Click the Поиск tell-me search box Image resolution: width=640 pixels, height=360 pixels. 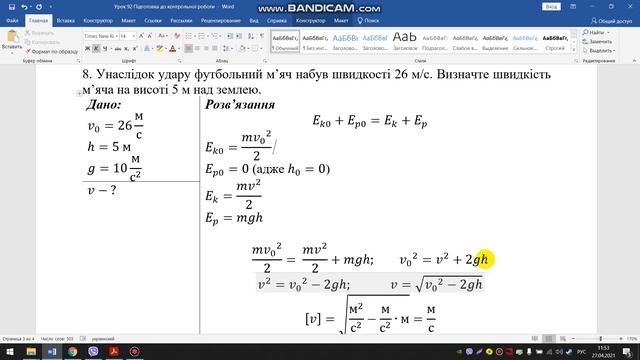[x=368, y=20]
